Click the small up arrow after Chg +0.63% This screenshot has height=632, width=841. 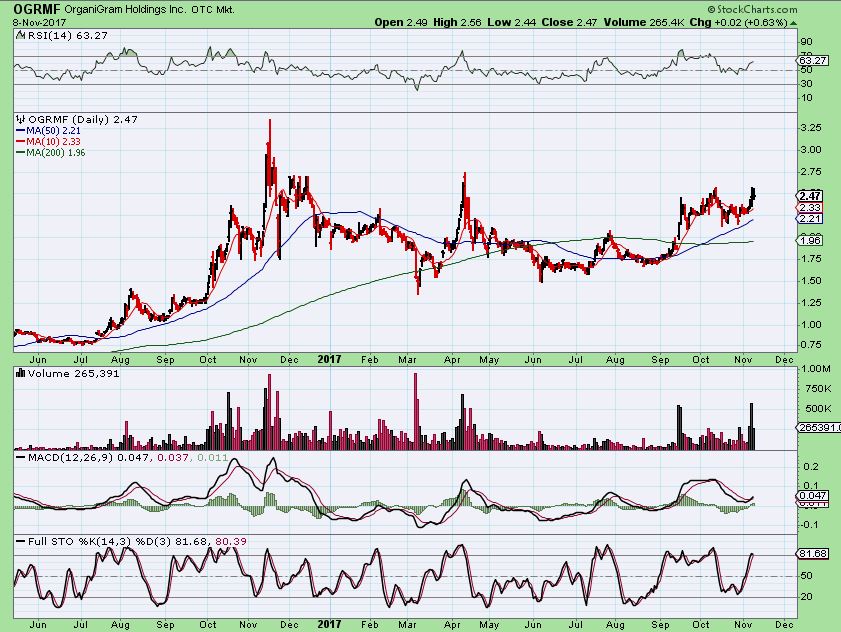tap(793, 23)
